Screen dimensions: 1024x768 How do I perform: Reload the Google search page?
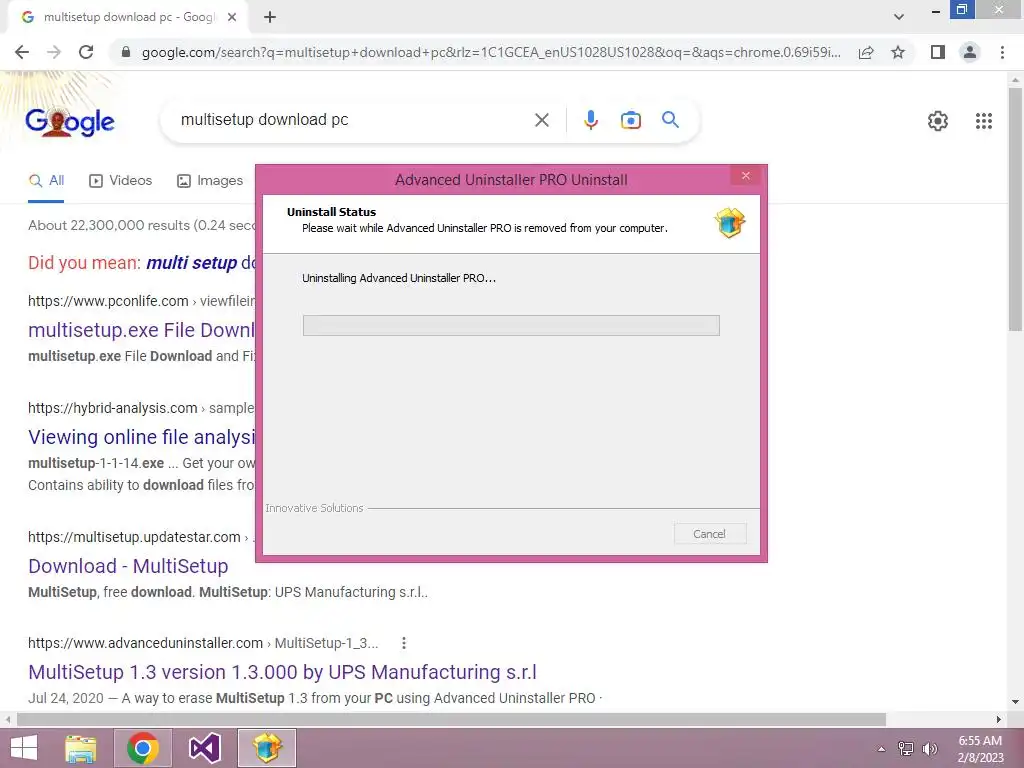coord(86,52)
